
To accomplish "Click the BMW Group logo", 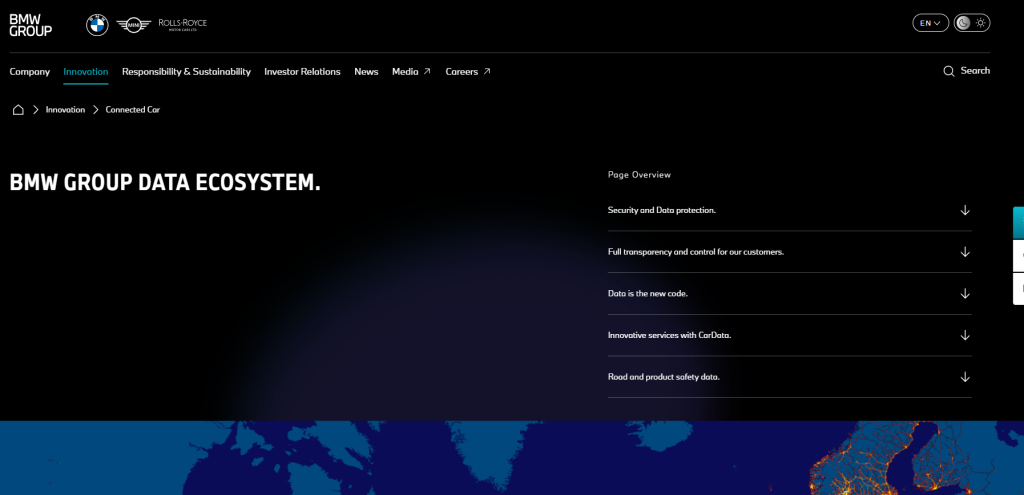I will click(31, 25).
